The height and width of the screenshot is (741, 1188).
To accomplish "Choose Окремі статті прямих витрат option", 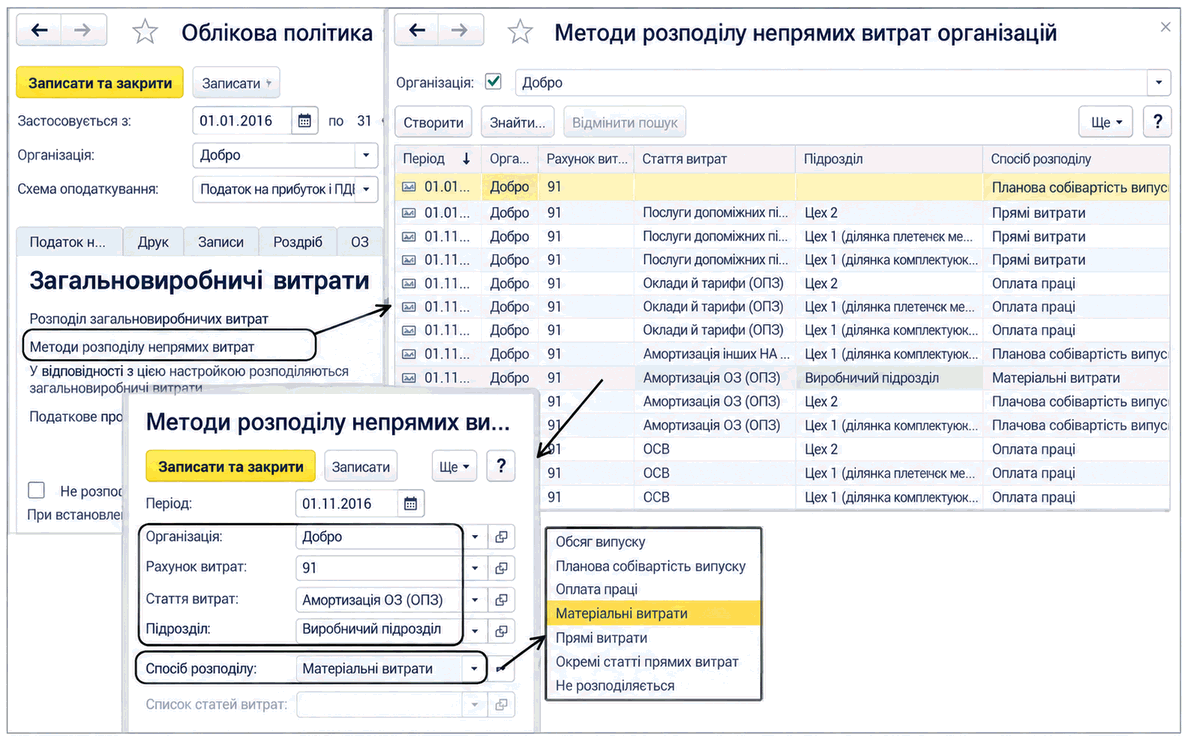I will [x=653, y=661].
